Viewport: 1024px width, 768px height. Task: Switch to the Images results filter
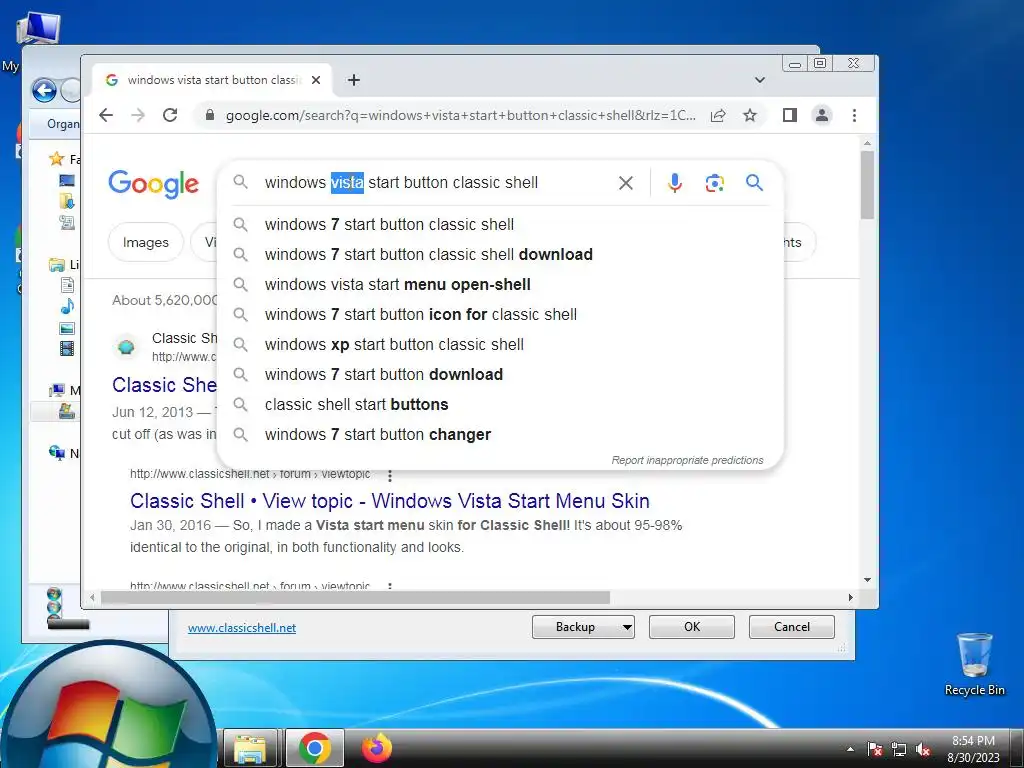tap(146, 242)
